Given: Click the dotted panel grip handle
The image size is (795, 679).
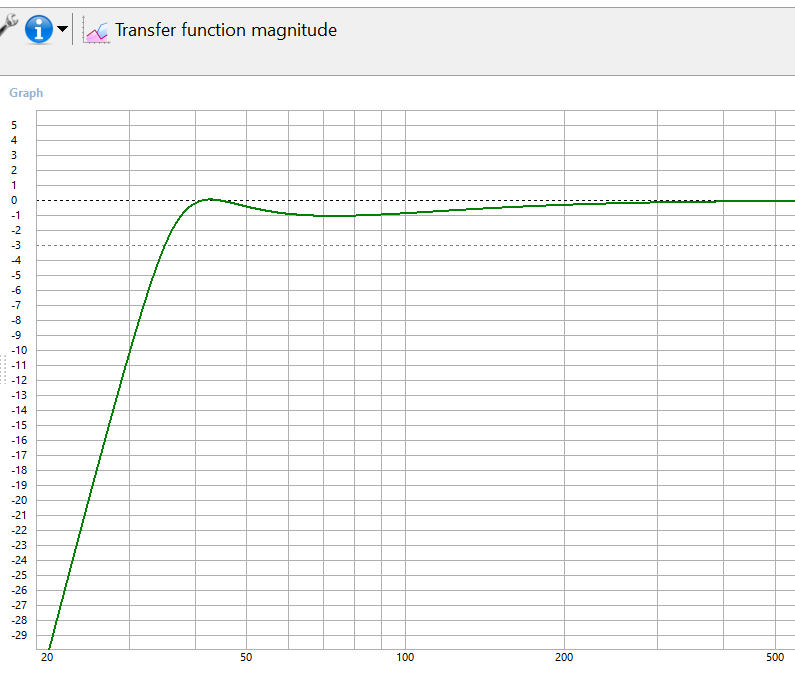Looking at the screenshot, I should point(3,369).
